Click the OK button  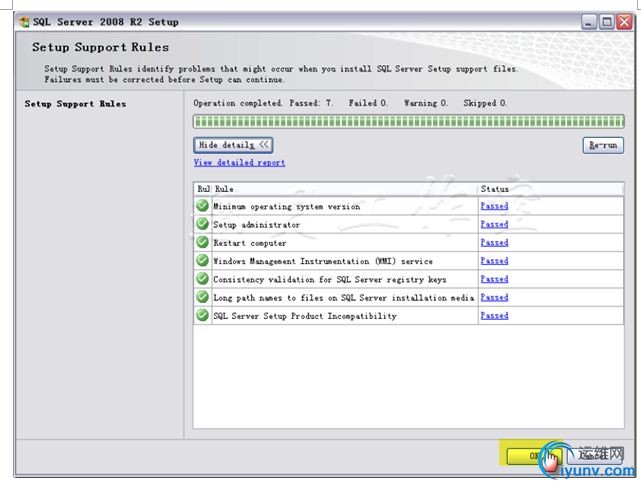click(533, 456)
